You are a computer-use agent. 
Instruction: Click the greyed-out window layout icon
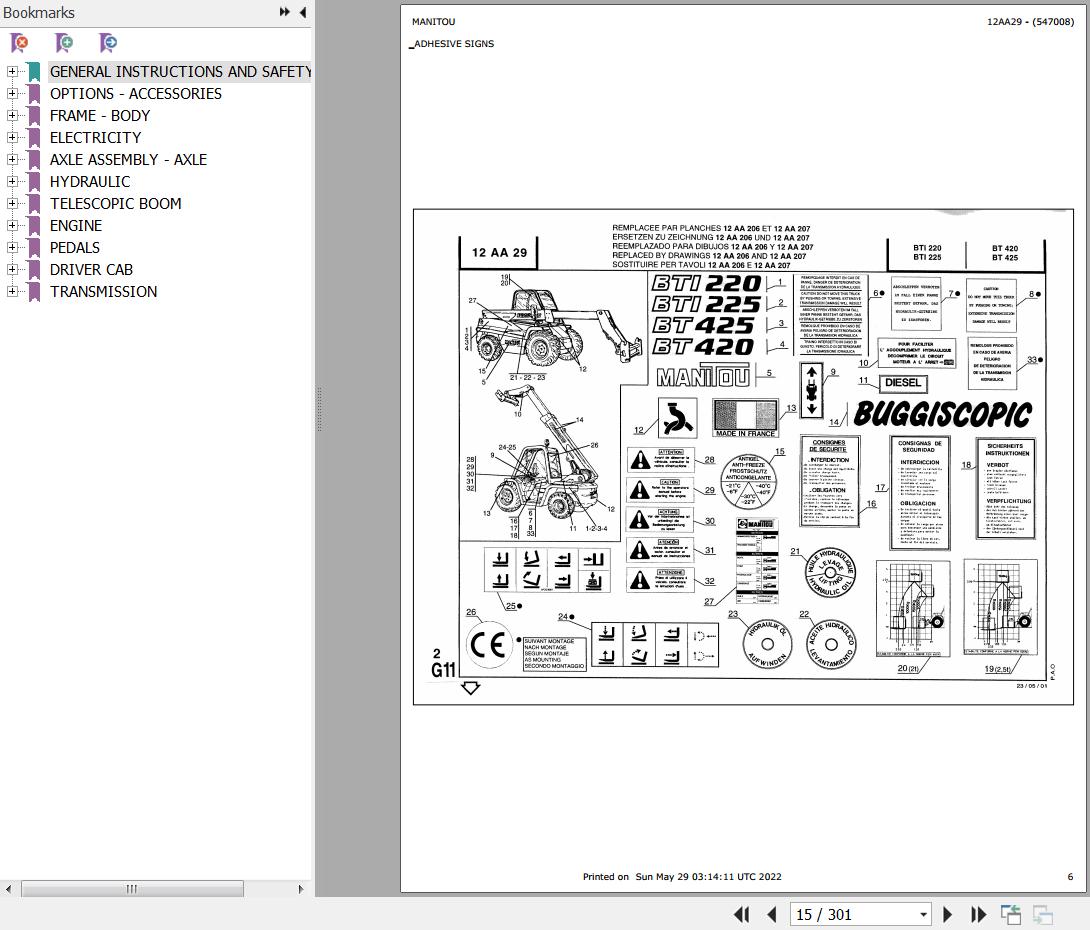[x=1043, y=915]
